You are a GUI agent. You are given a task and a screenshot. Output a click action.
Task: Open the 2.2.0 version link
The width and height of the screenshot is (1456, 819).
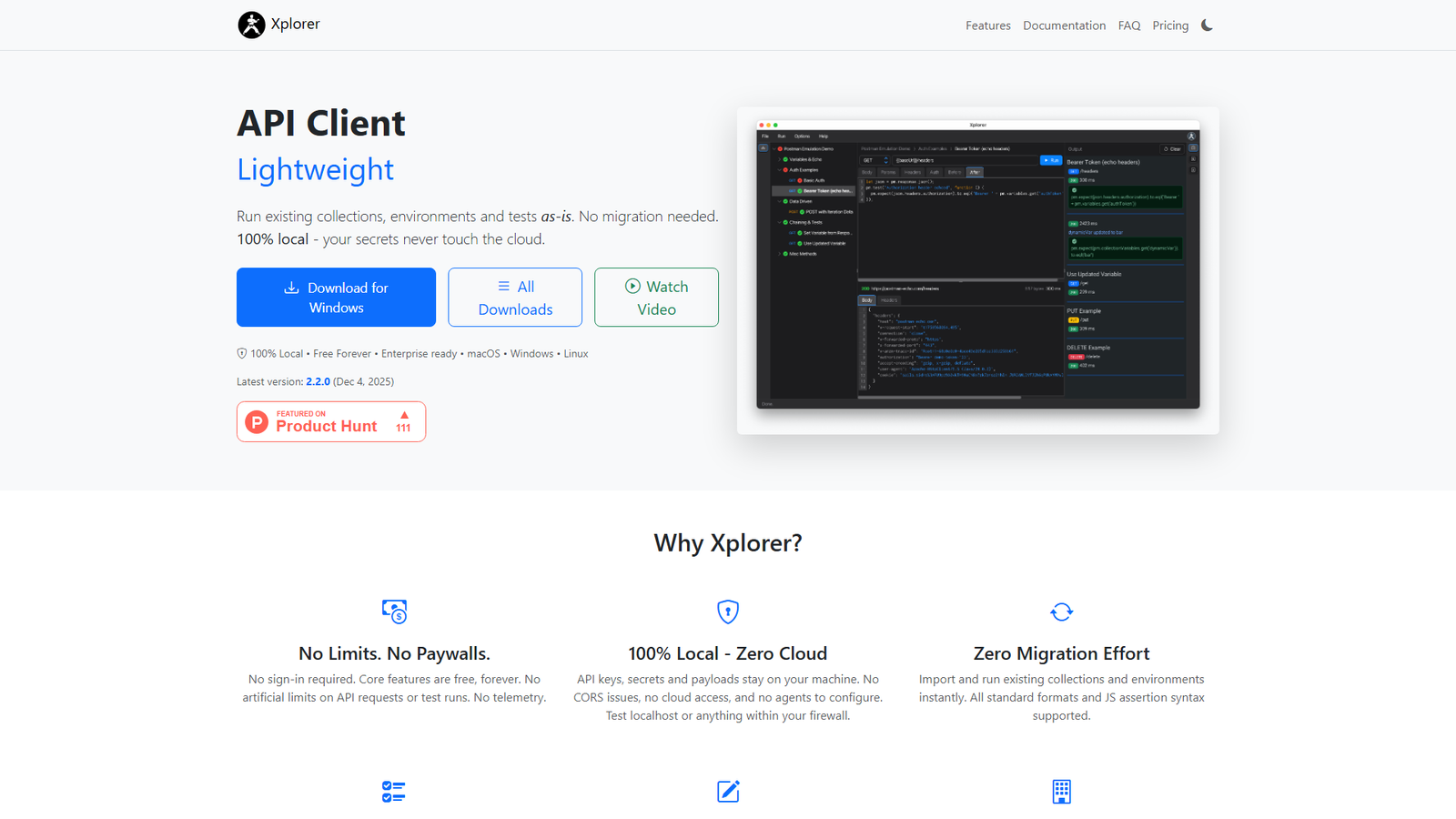[x=317, y=381]
